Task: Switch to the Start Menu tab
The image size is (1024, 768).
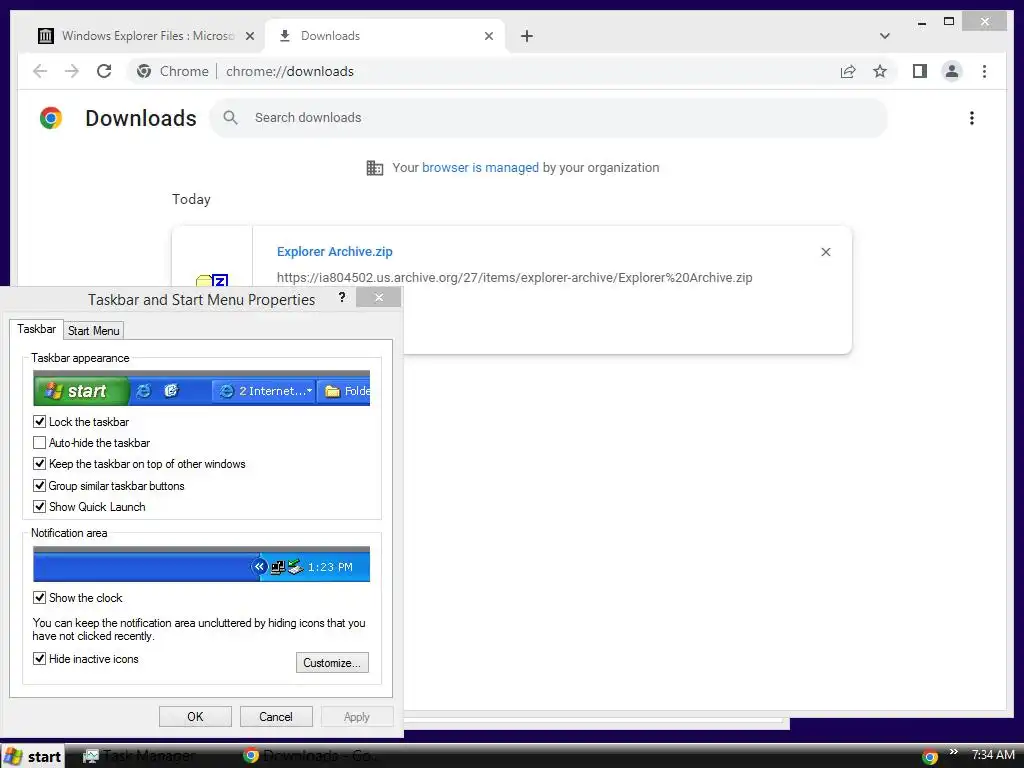Action: pos(93,331)
